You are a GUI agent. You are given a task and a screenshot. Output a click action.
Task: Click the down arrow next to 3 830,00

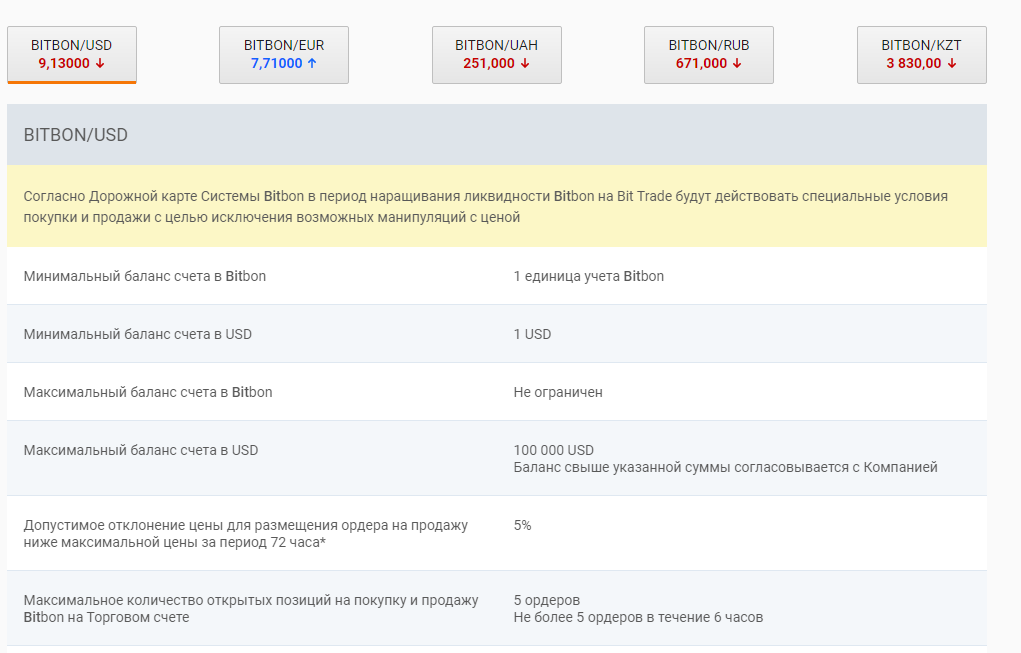click(952, 64)
